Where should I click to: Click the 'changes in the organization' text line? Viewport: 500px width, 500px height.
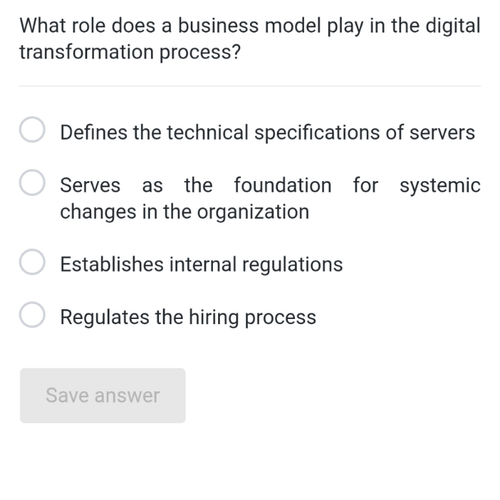click(185, 212)
